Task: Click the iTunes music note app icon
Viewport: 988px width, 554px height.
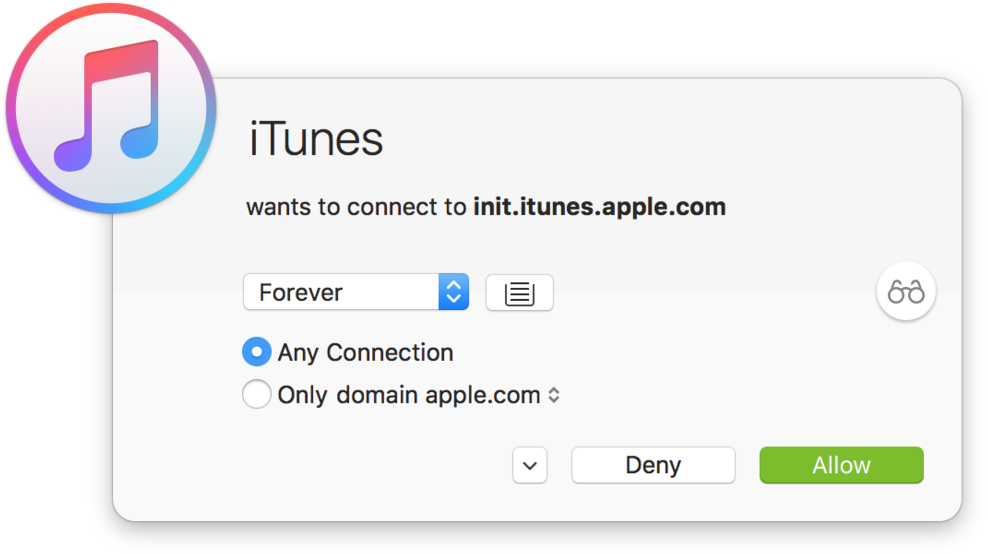Action: [x=110, y=107]
